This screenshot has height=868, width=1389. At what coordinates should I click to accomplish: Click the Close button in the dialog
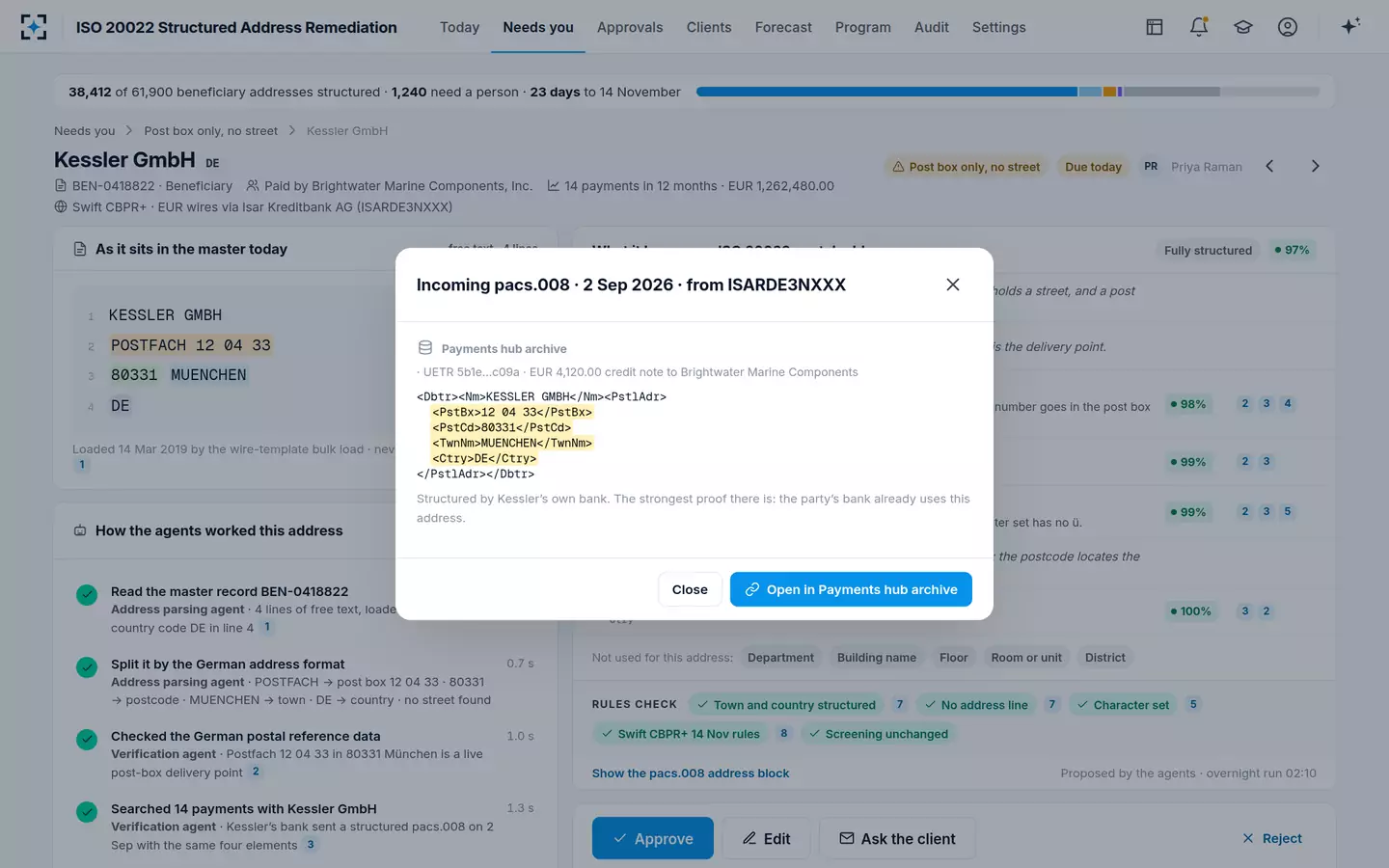point(690,589)
